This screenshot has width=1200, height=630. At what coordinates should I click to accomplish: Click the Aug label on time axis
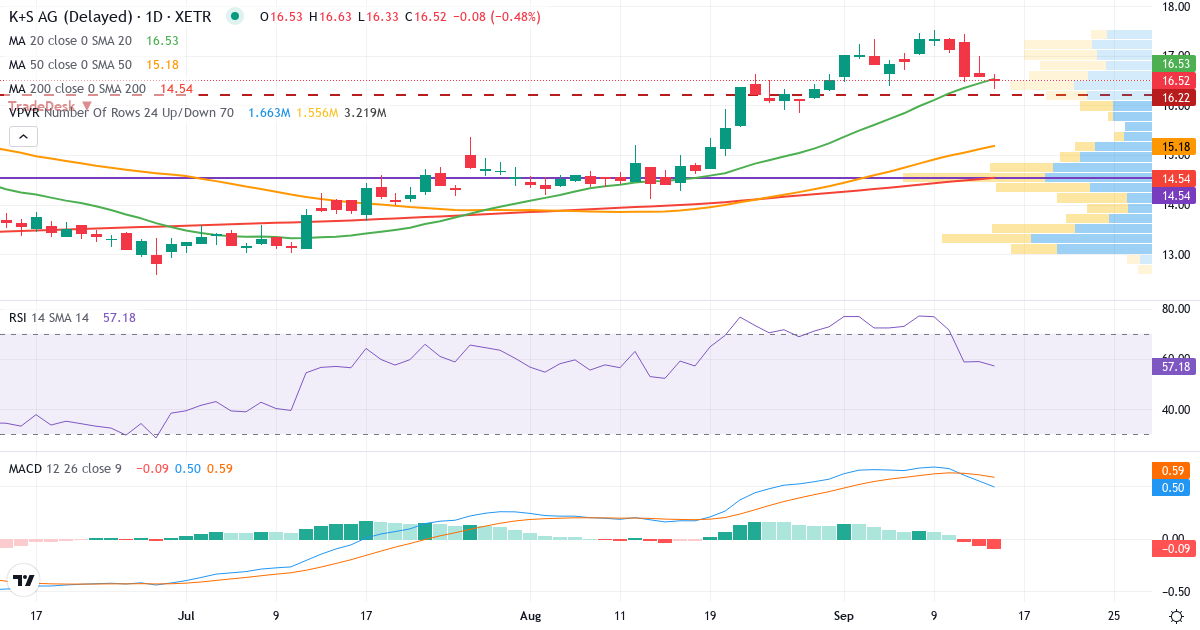pyautogui.click(x=531, y=616)
